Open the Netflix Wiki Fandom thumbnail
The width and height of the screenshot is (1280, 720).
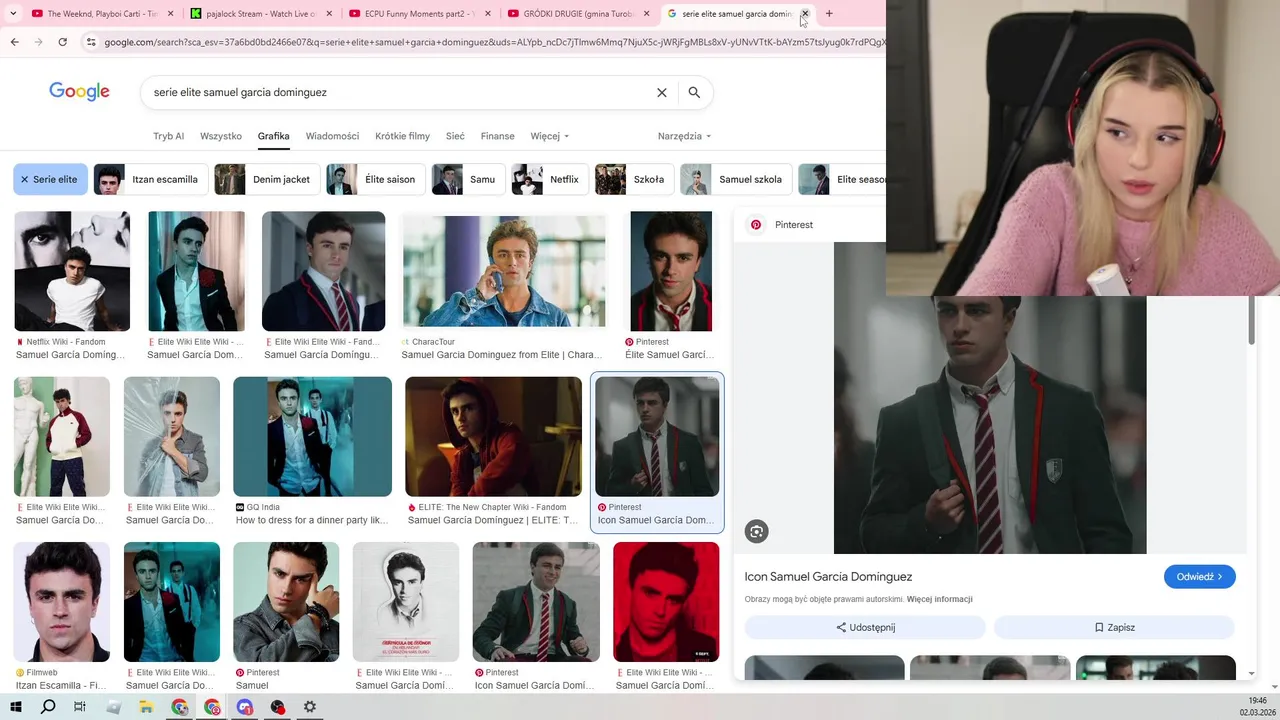coord(72,271)
